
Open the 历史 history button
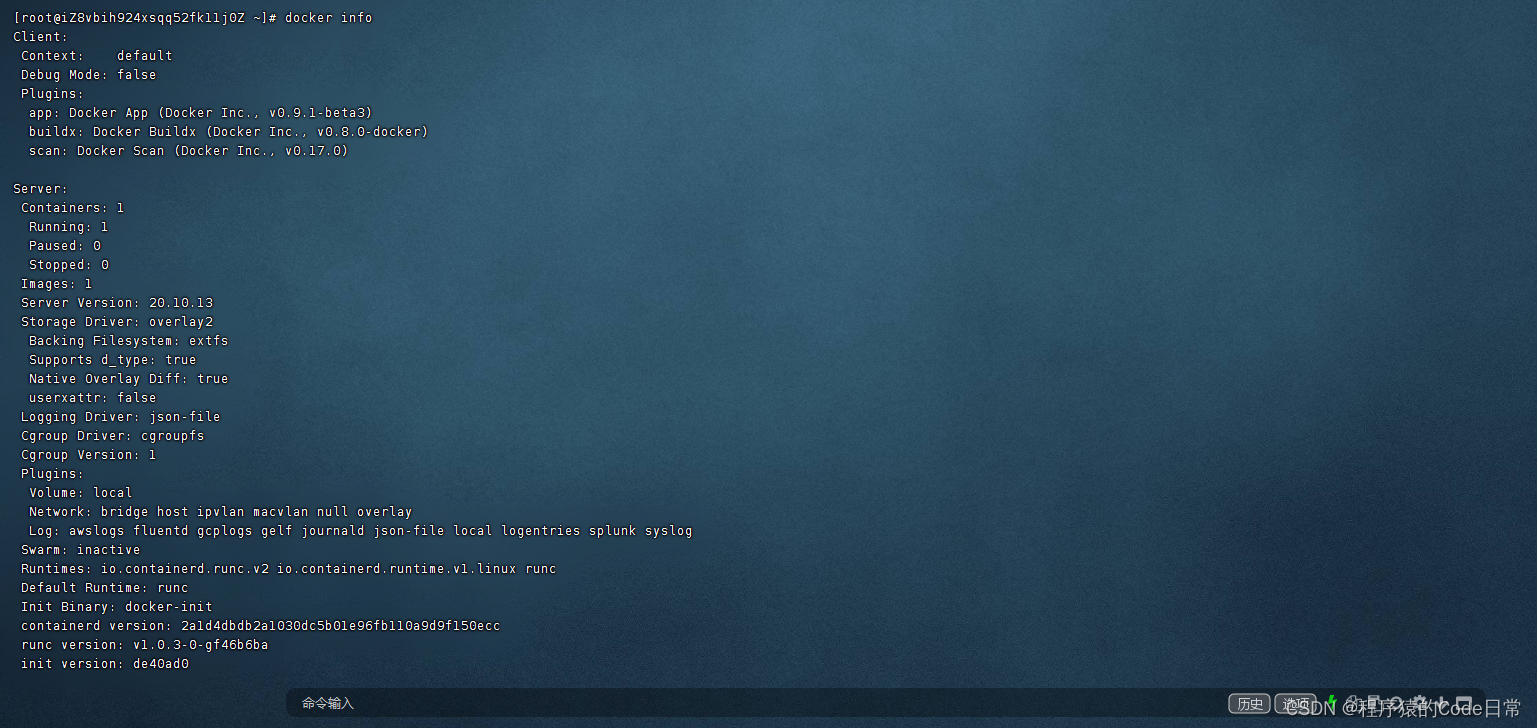click(1250, 704)
